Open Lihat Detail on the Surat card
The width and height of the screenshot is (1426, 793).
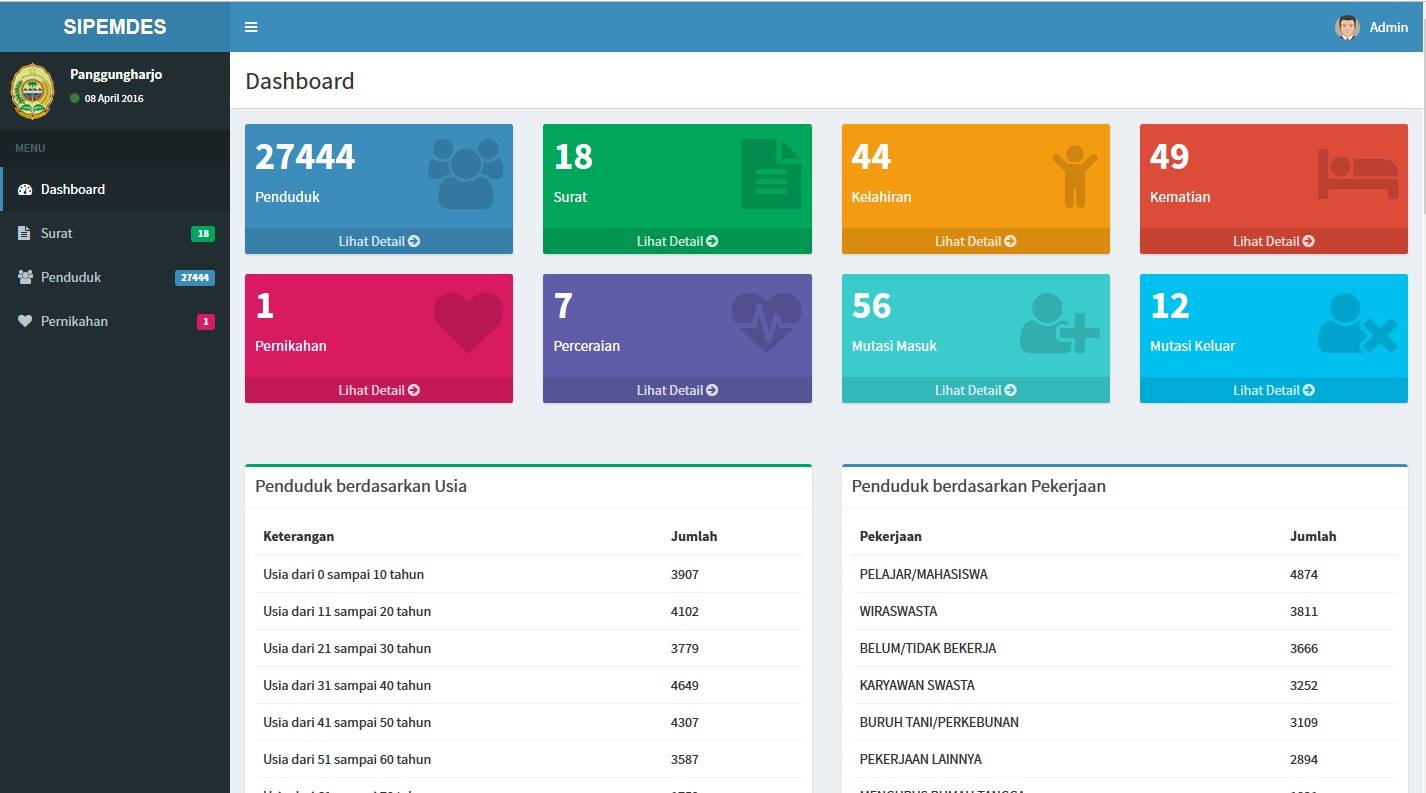(677, 241)
